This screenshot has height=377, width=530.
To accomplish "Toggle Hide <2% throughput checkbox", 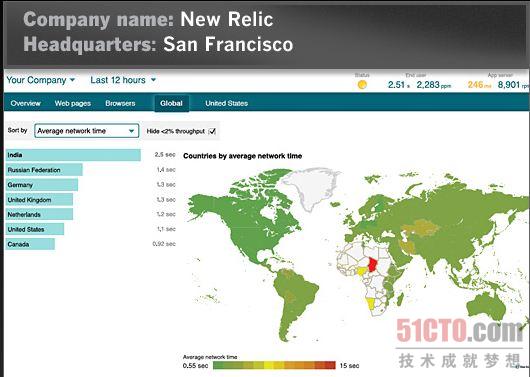I will click(212, 131).
